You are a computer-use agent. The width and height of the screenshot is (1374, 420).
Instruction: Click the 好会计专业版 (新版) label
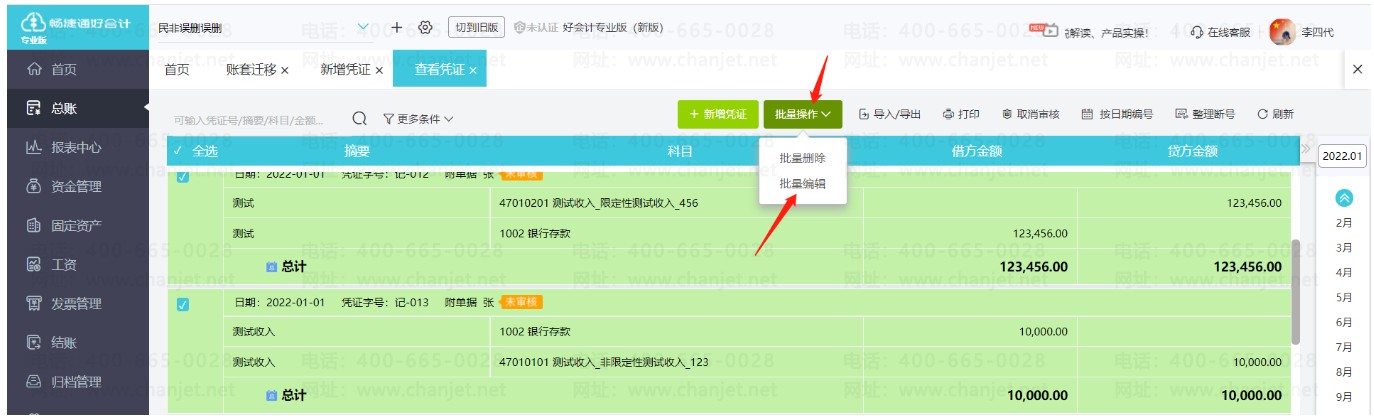[x=613, y=28]
